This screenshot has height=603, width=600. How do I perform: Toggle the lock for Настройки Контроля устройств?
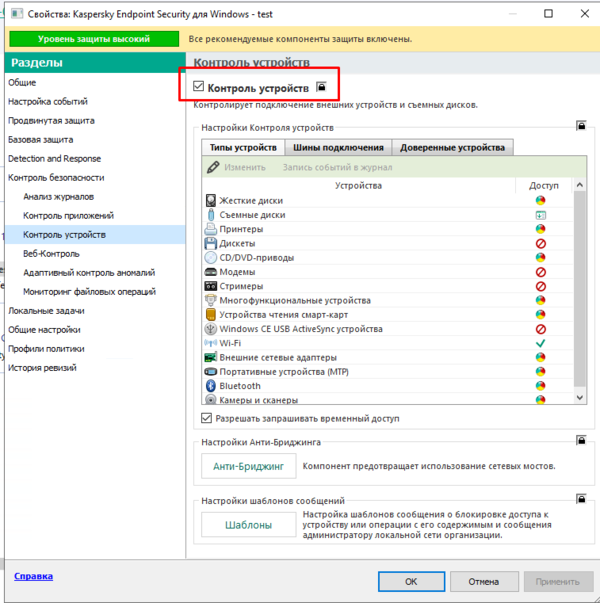[x=581, y=125]
